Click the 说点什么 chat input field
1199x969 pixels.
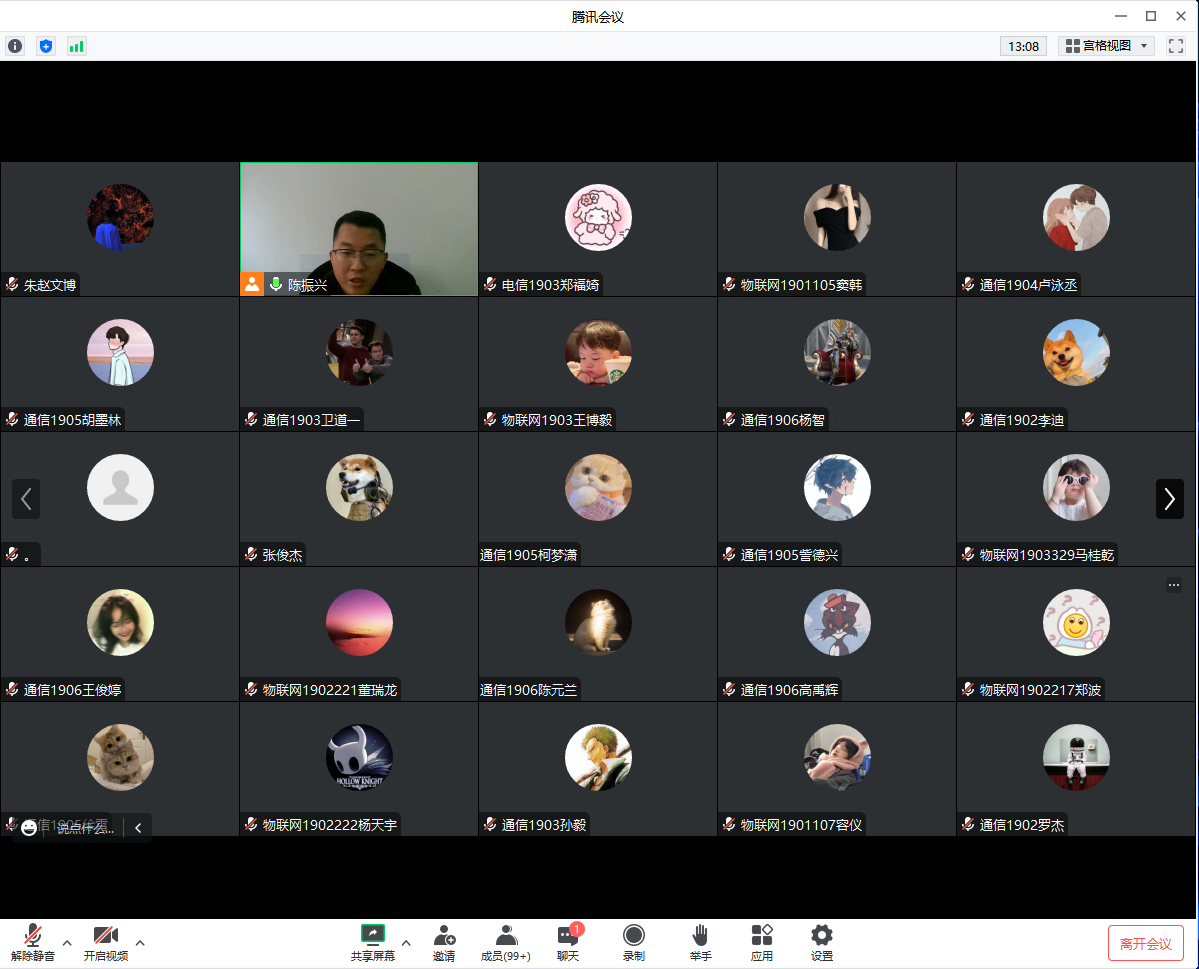[x=84, y=828]
